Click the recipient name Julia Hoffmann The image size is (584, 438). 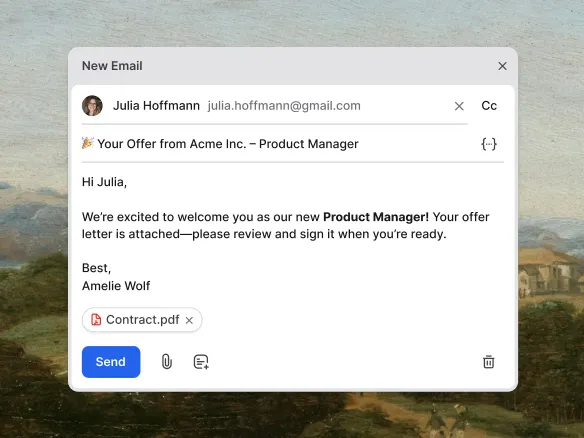pos(156,106)
